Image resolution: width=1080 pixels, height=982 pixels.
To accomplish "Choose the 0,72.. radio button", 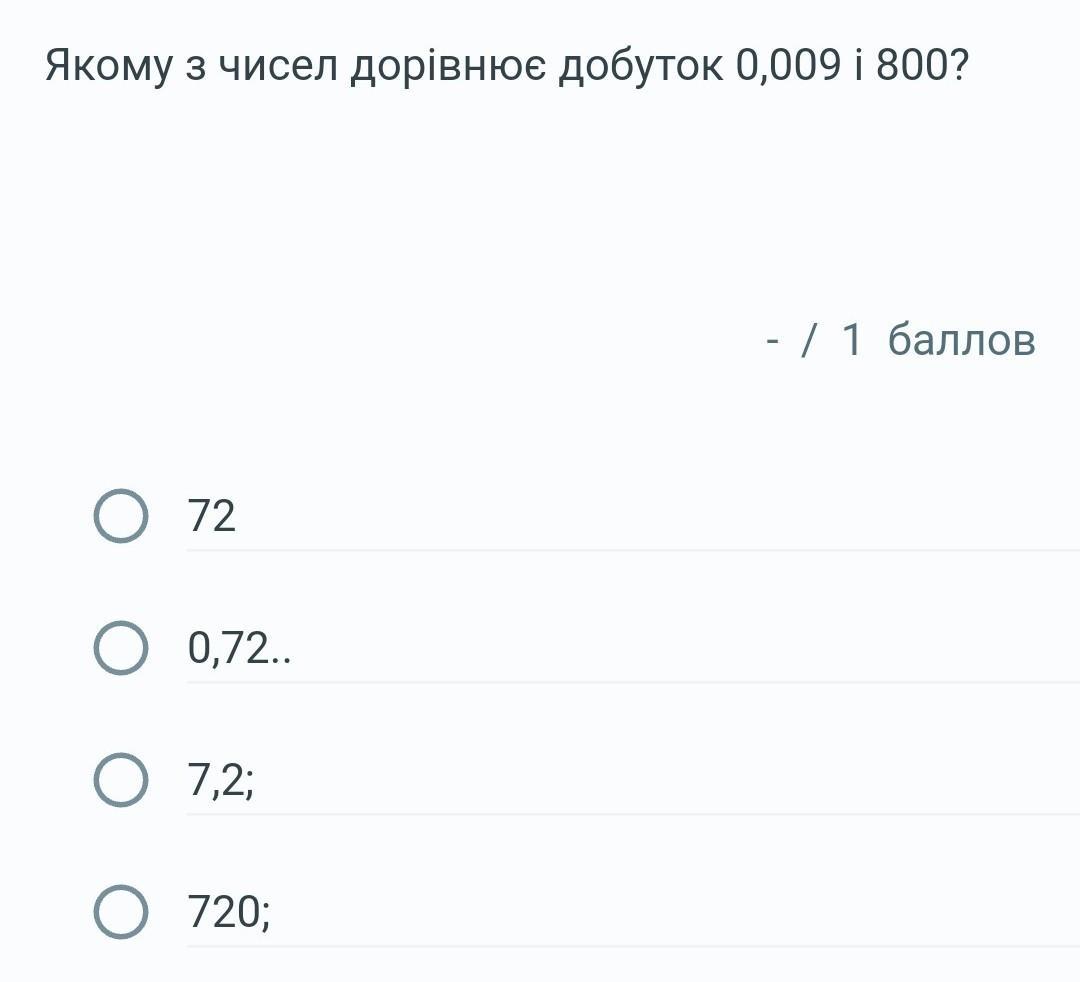I will [121, 648].
